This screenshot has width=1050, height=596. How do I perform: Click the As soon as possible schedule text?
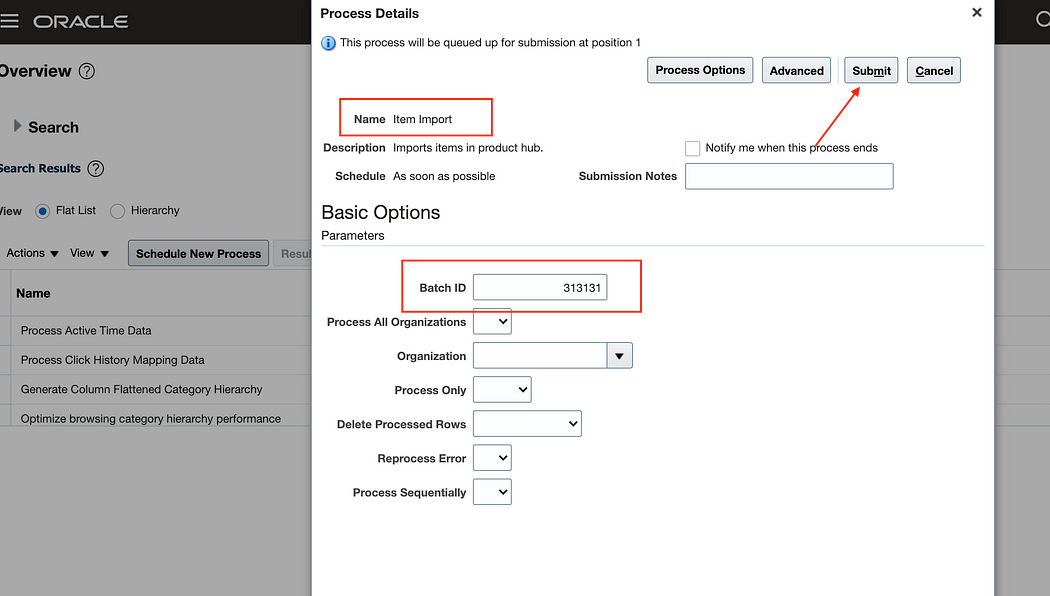click(444, 176)
